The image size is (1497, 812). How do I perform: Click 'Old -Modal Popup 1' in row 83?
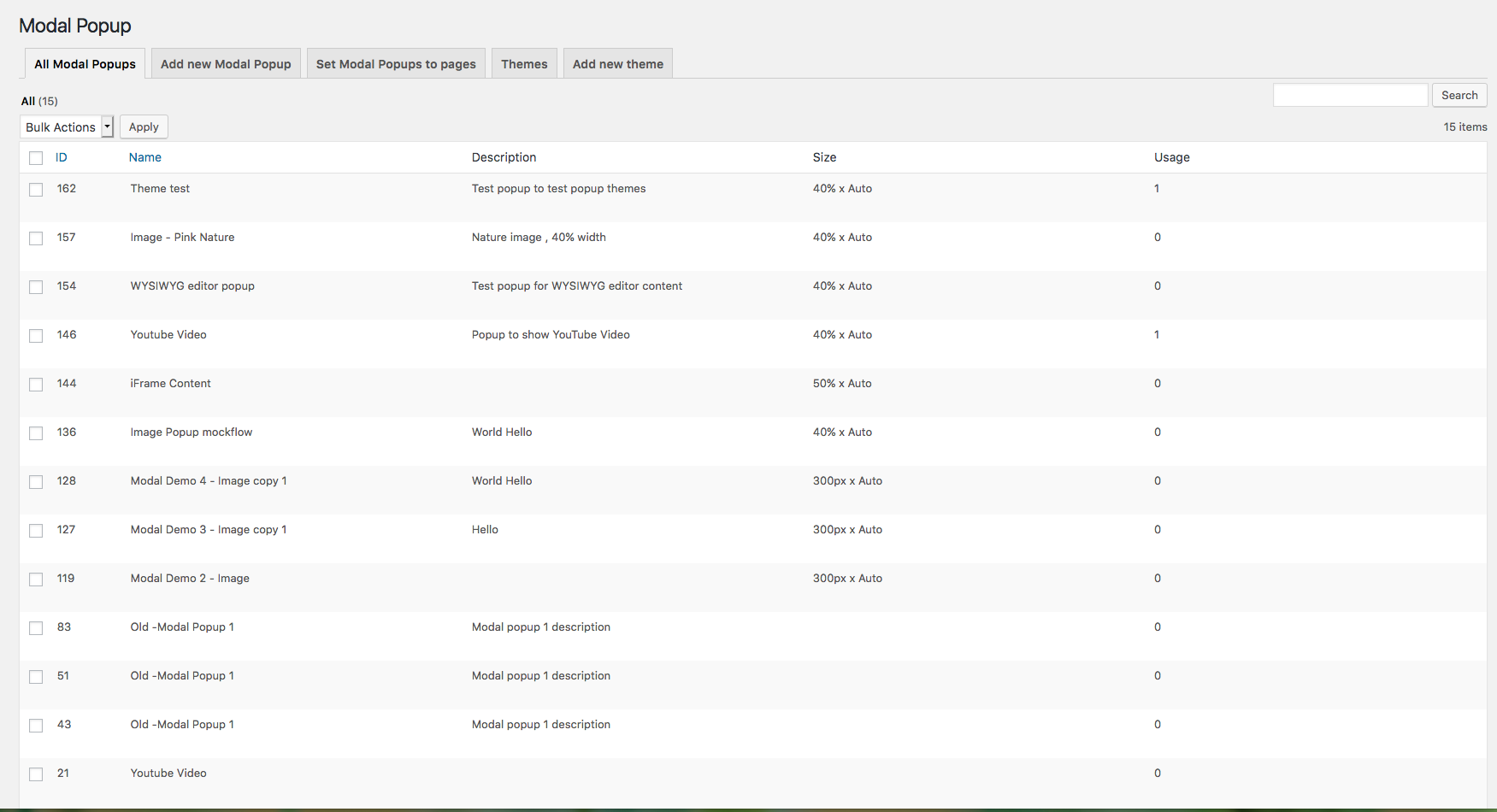tap(182, 627)
